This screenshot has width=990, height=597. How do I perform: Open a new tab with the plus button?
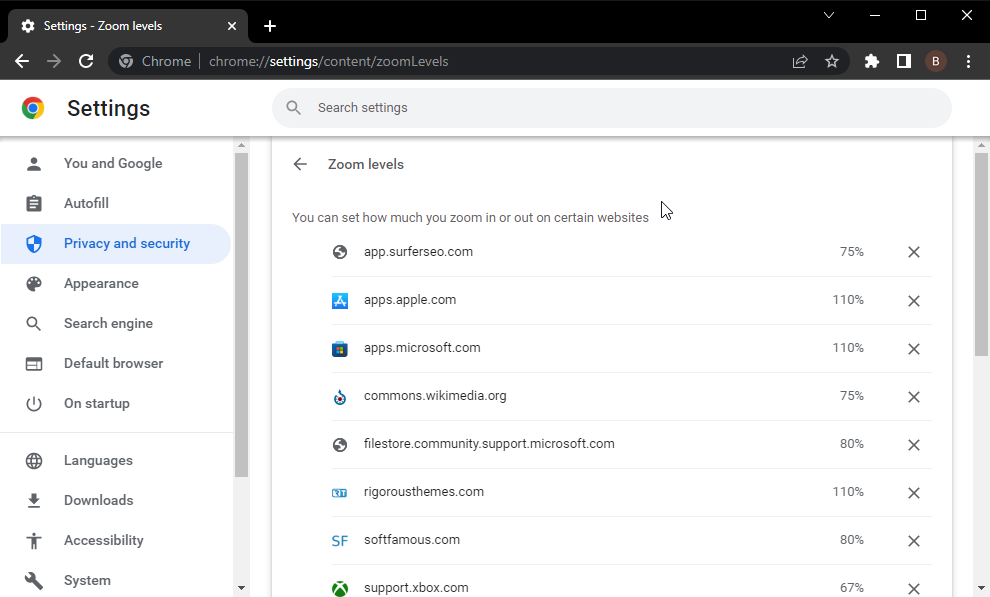tap(270, 26)
